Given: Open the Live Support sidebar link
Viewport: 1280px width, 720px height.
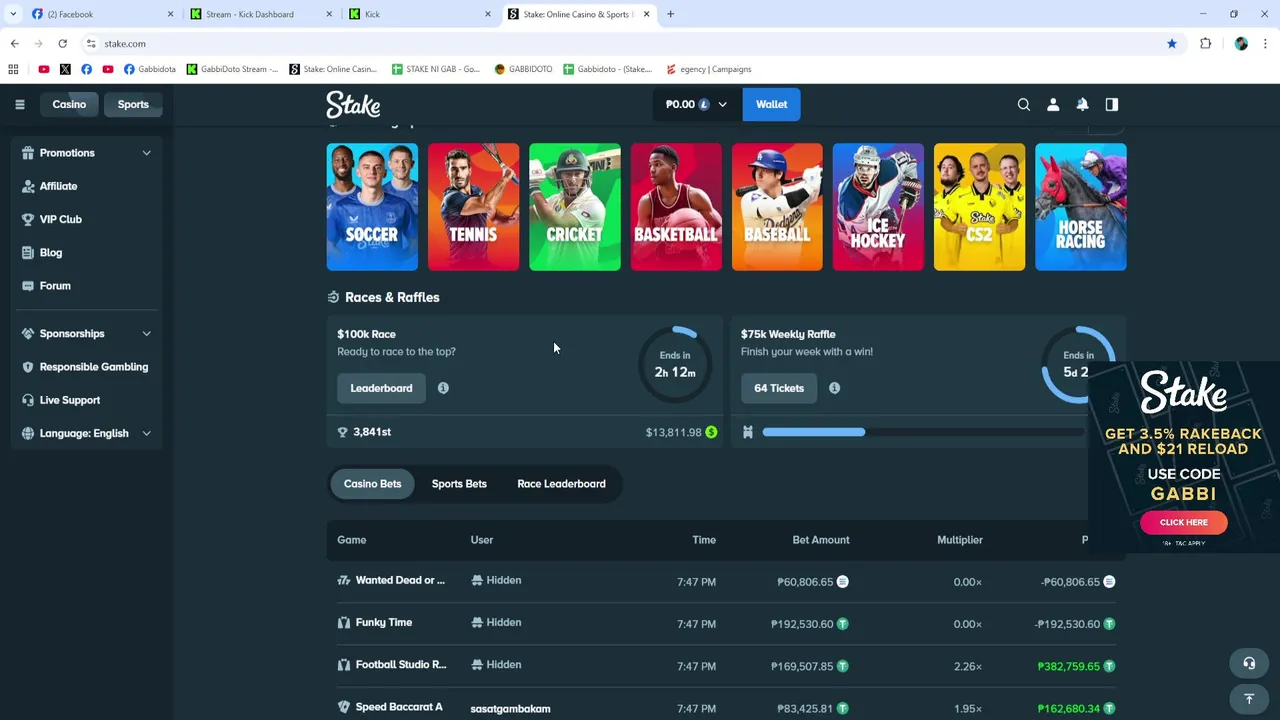Looking at the screenshot, I should point(69,400).
